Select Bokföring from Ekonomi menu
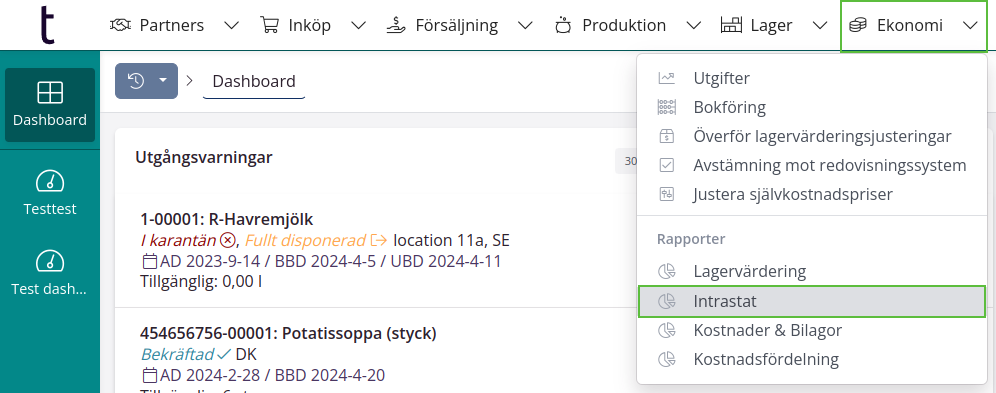Screen dimensions: 996x393 coord(812,107)
